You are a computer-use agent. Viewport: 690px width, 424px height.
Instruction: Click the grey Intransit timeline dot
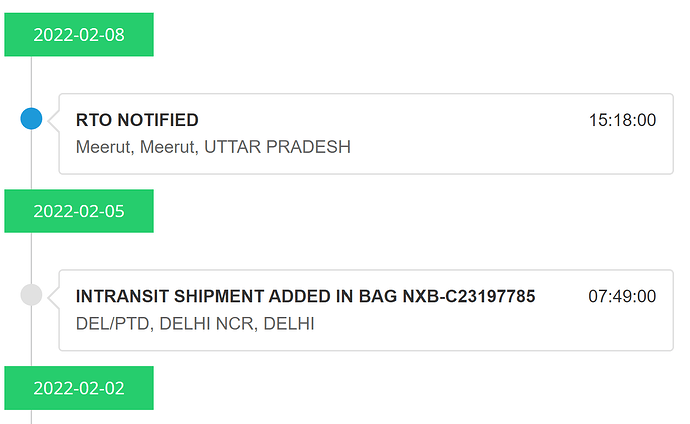31,295
